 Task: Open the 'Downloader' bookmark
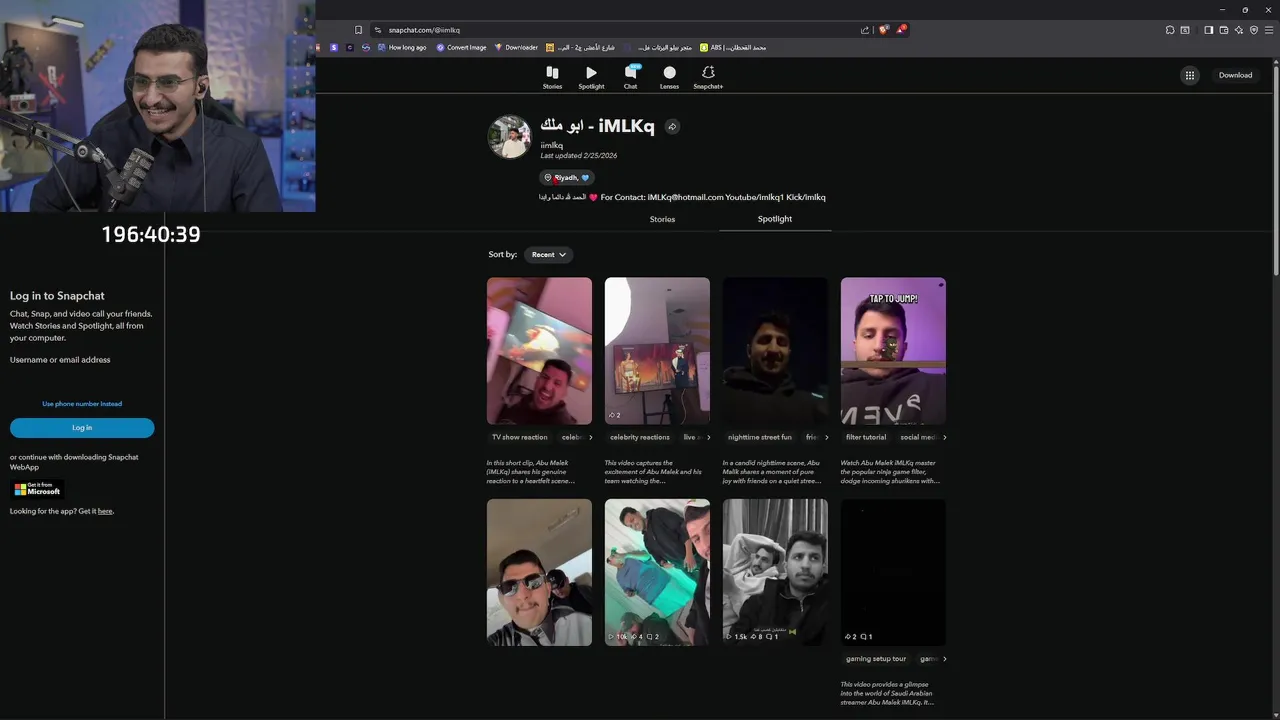pos(516,47)
